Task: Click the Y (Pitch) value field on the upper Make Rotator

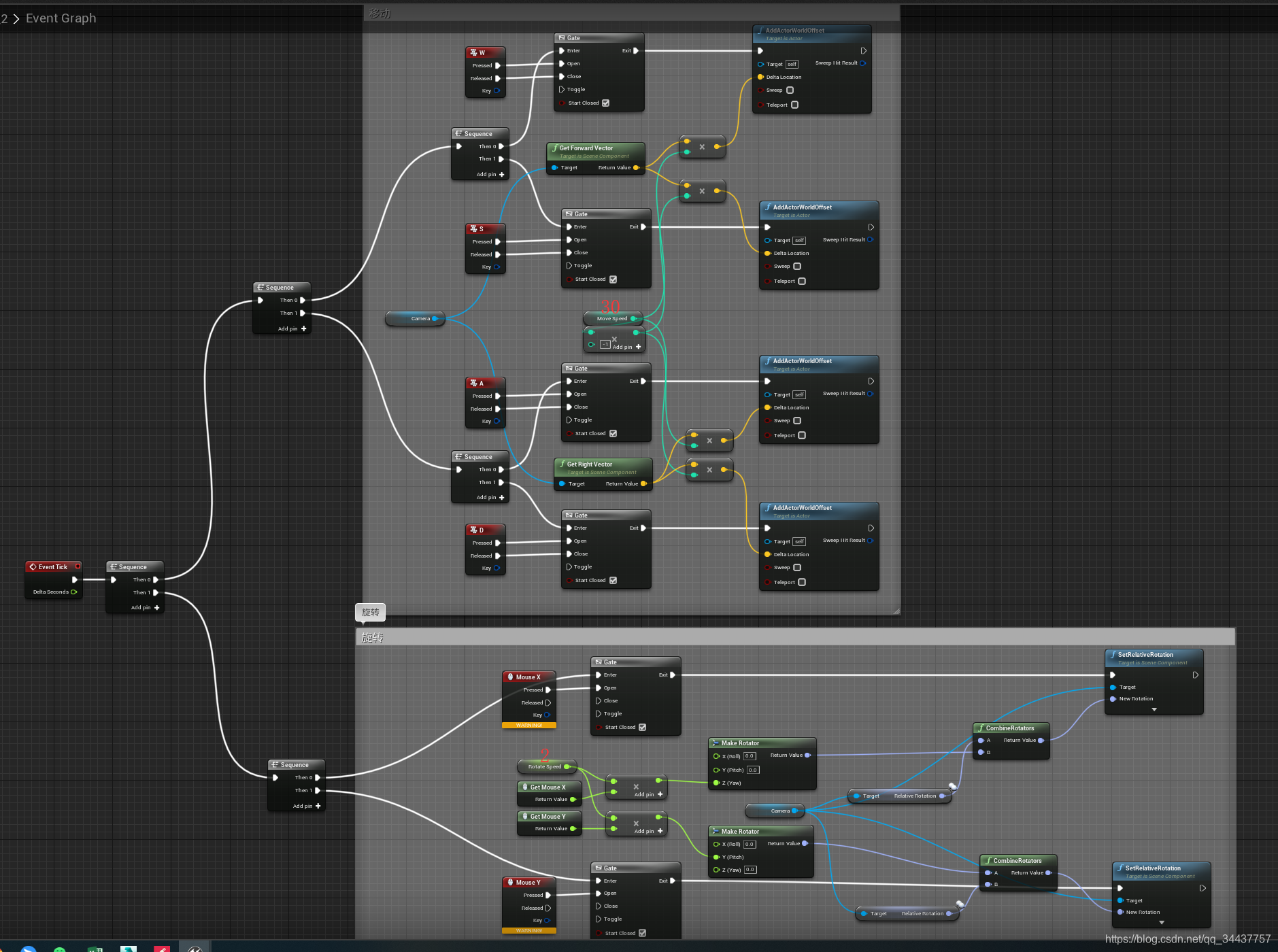Action: tap(752, 770)
